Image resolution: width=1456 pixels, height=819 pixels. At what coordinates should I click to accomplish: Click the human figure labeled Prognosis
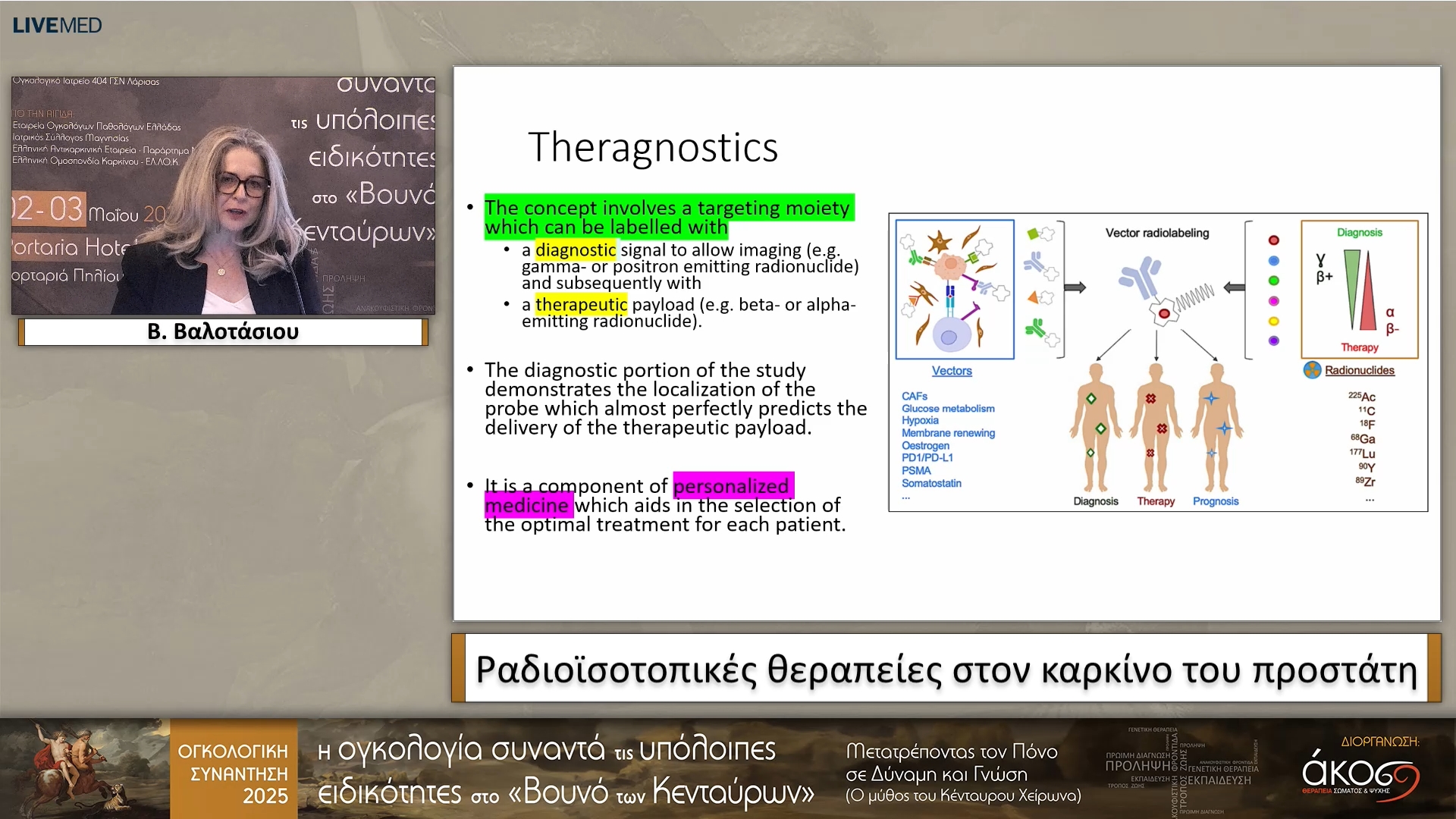point(1216,428)
